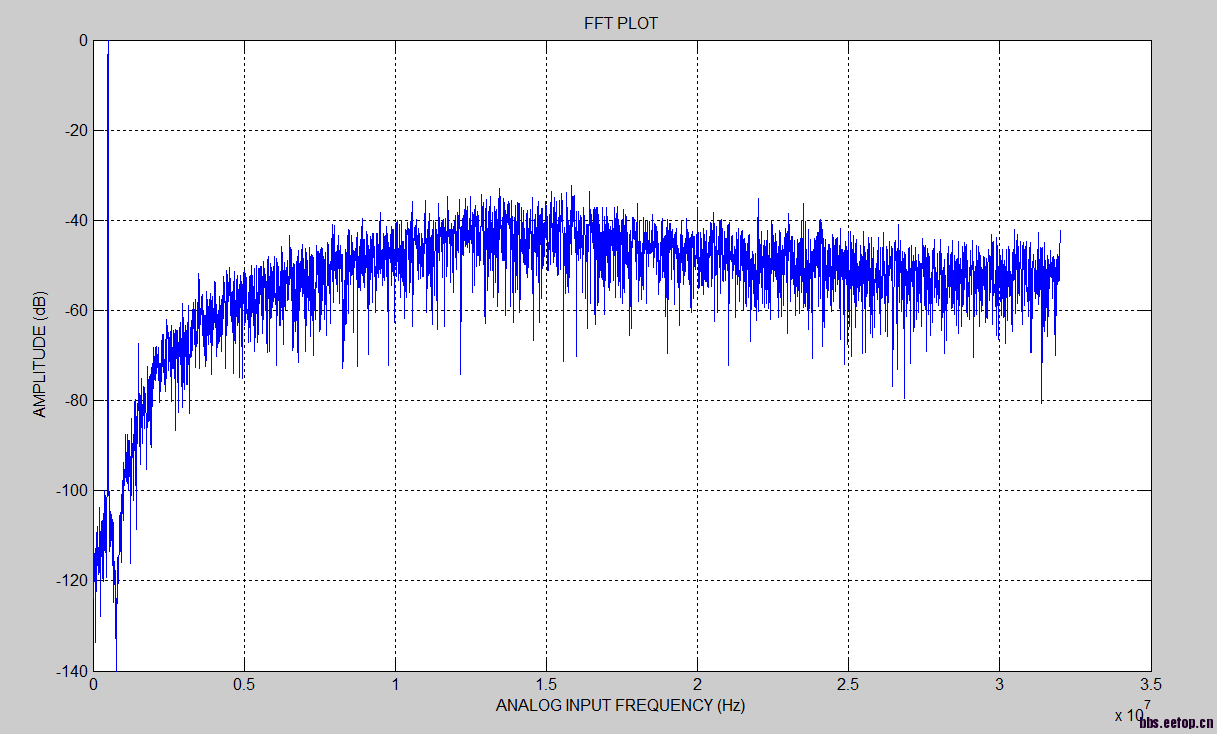Click the ANALOG INPUT FREQUENCY (Hz) axis label

[x=620, y=705]
